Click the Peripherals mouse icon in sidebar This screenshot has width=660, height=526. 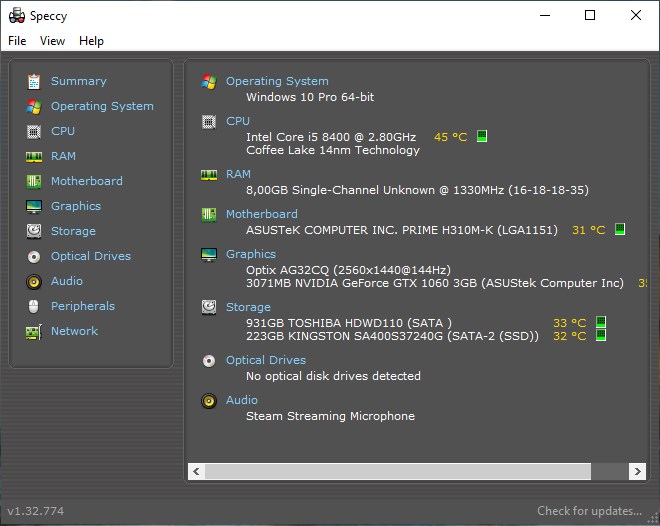34,306
